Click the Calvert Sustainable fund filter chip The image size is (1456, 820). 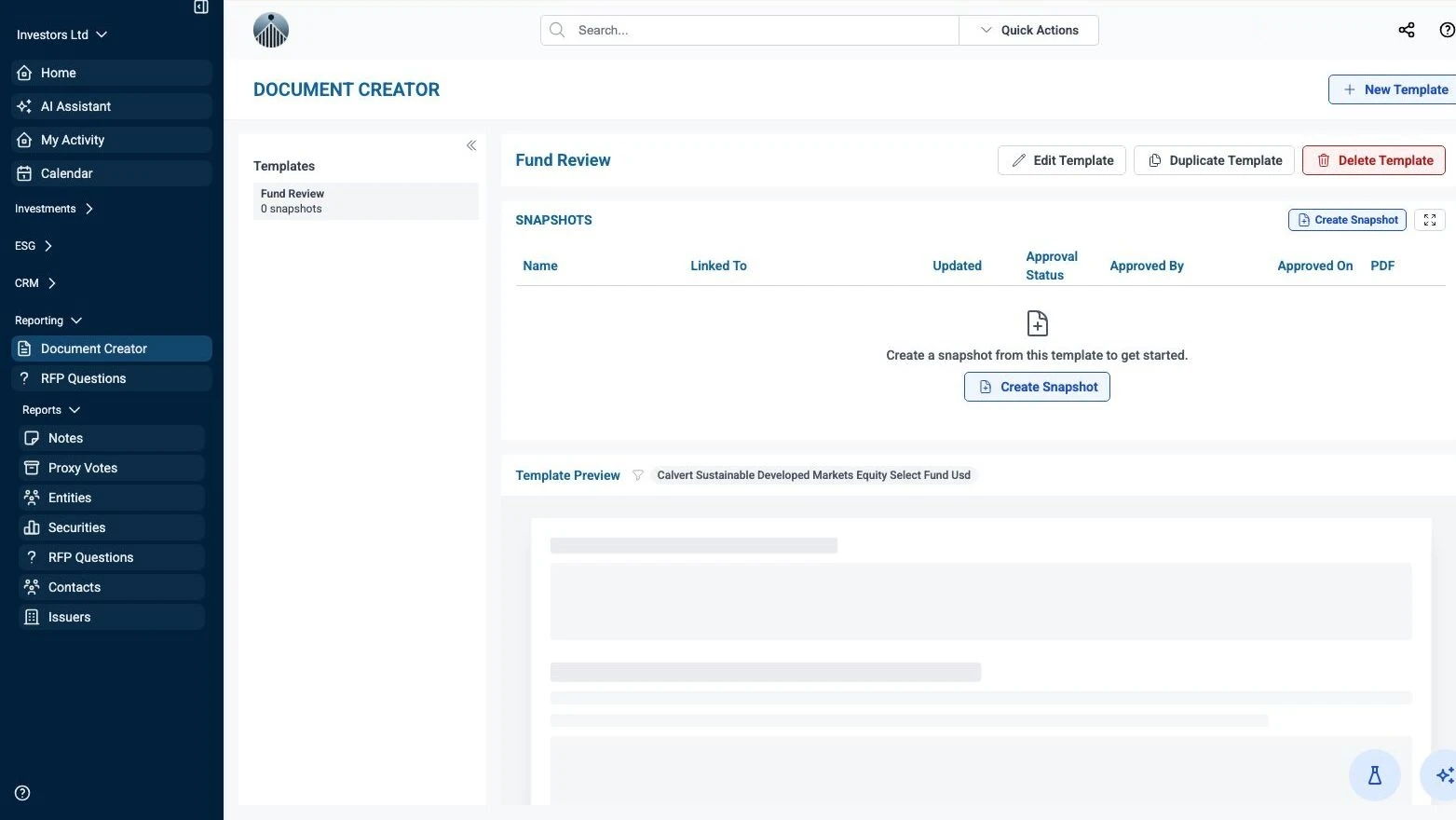[x=813, y=475]
